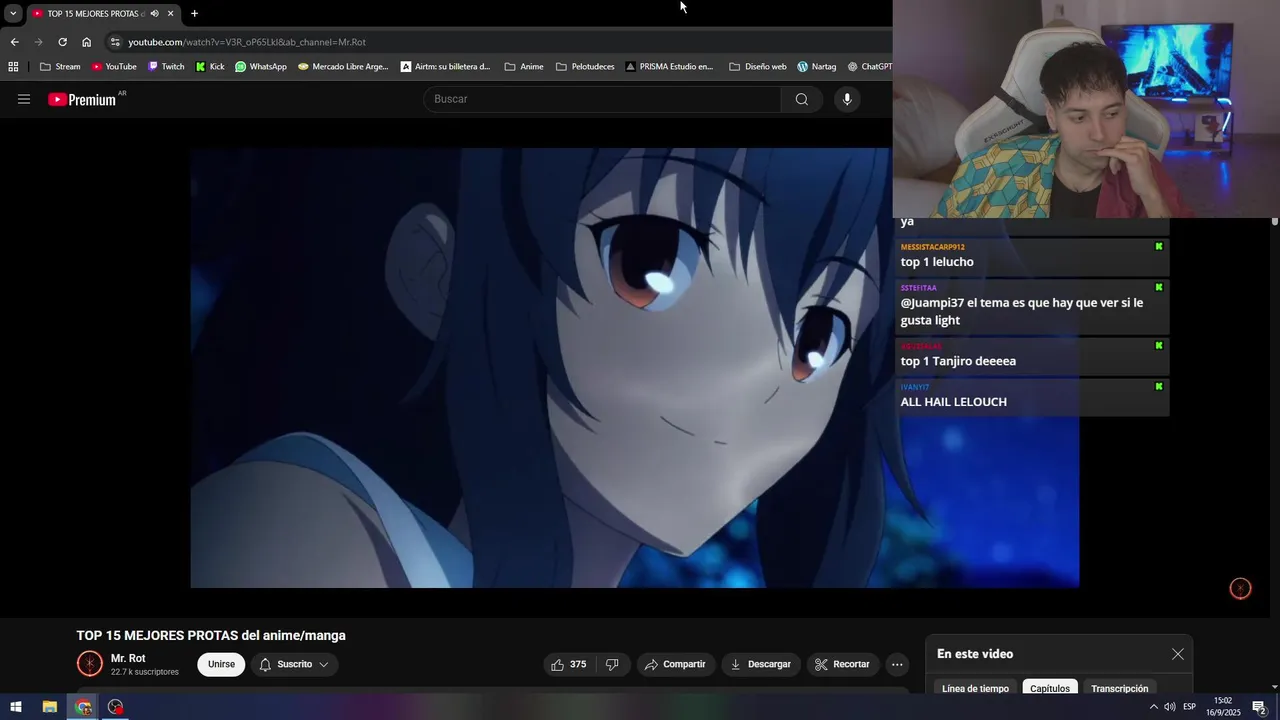Open the Suscrito notification dropdown
The width and height of the screenshot is (1280, 720).
pos(294,664)
